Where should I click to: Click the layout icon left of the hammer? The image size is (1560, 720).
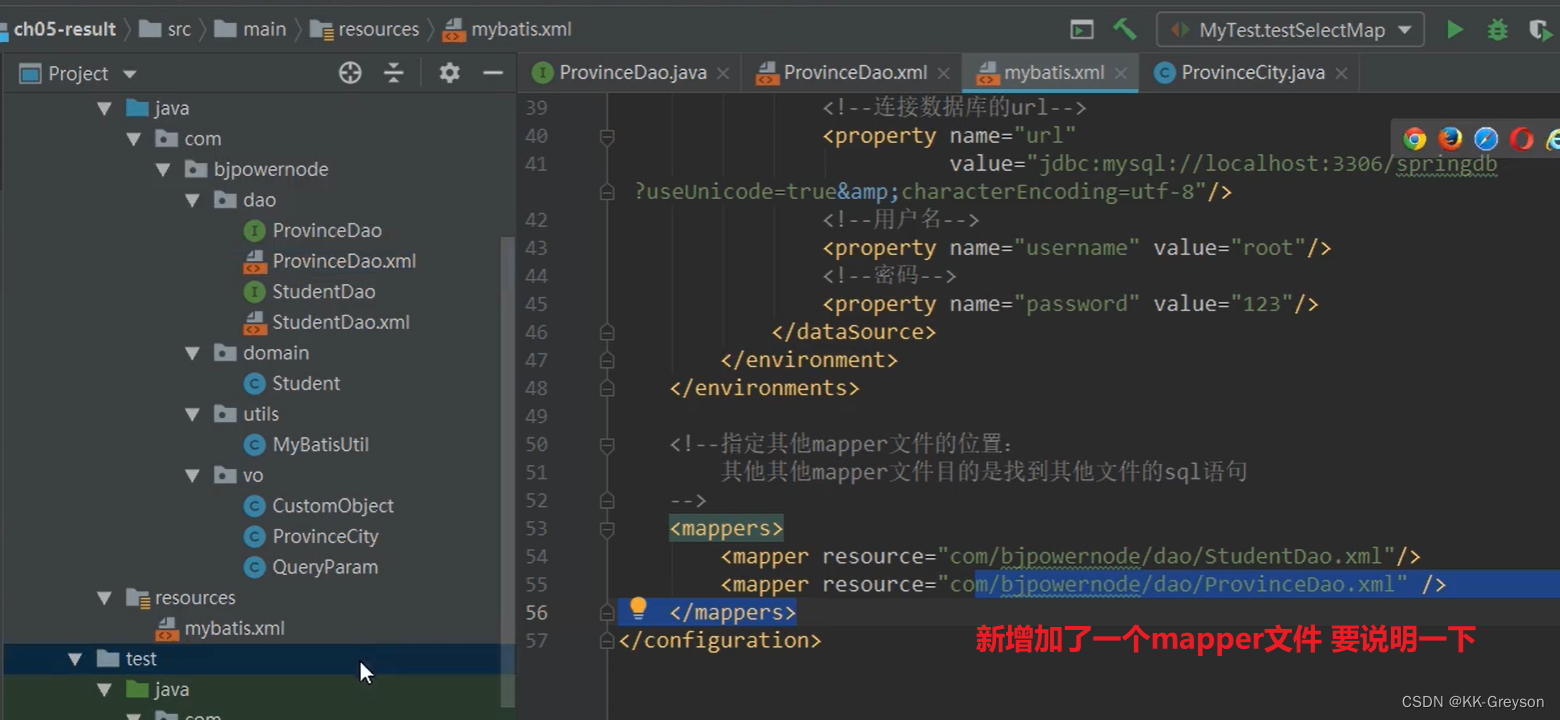pos(1082,30)
